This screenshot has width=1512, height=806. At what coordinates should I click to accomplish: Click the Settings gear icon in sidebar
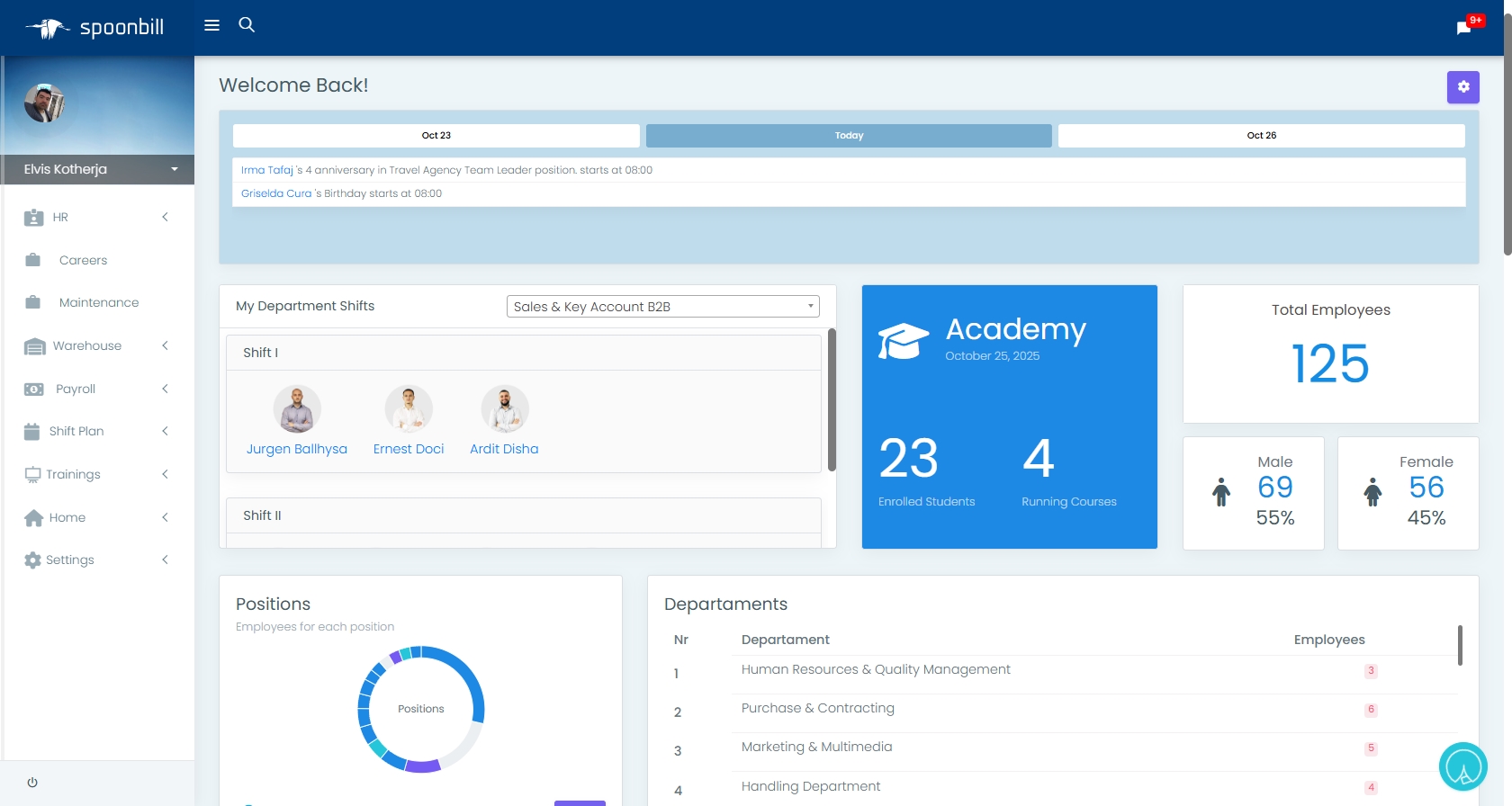[33, 560]
